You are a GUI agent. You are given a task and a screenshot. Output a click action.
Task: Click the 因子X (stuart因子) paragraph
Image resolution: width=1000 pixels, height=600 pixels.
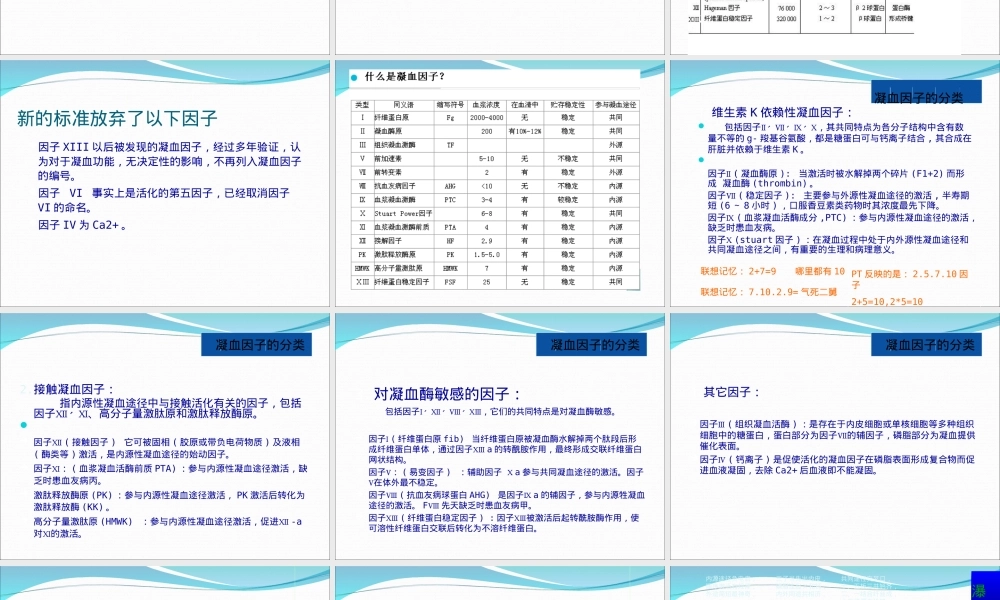[838, 244]
